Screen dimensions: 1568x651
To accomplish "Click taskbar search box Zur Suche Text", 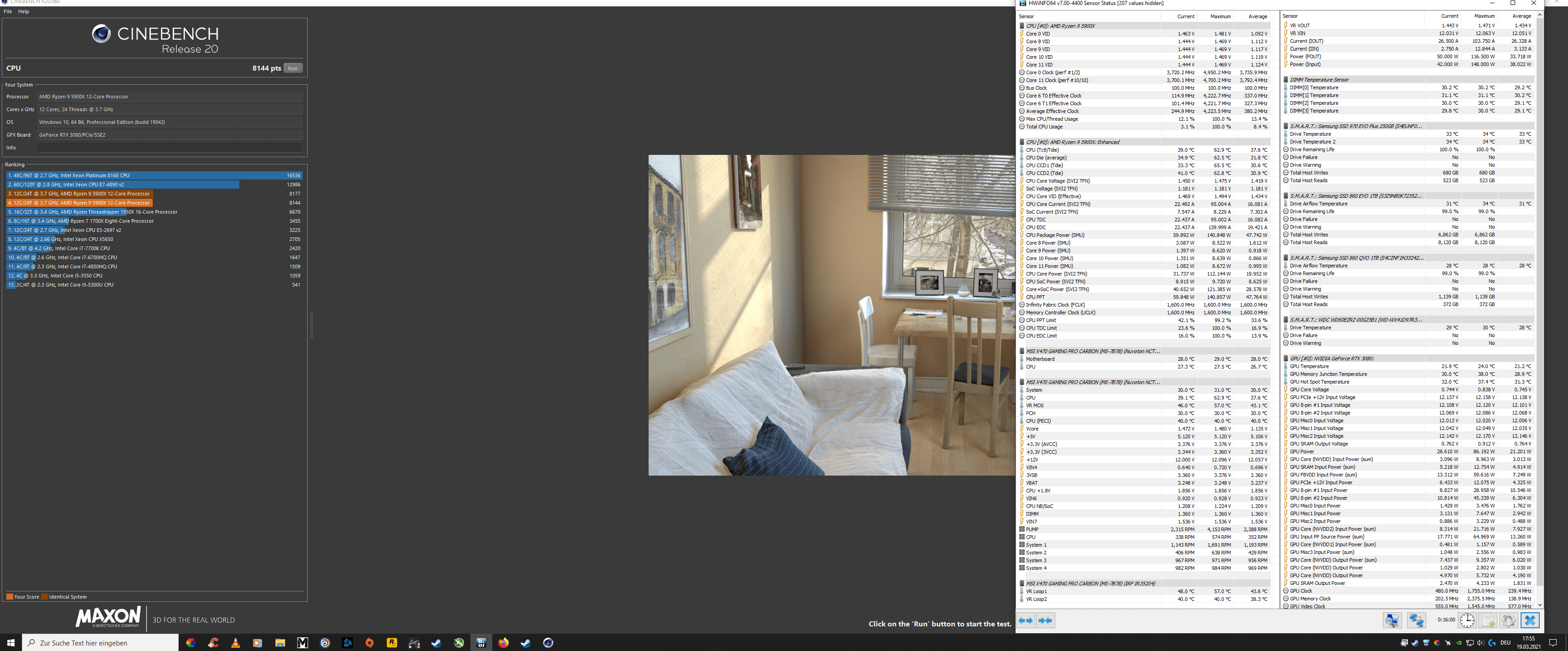I will click(x=100, y=642).
